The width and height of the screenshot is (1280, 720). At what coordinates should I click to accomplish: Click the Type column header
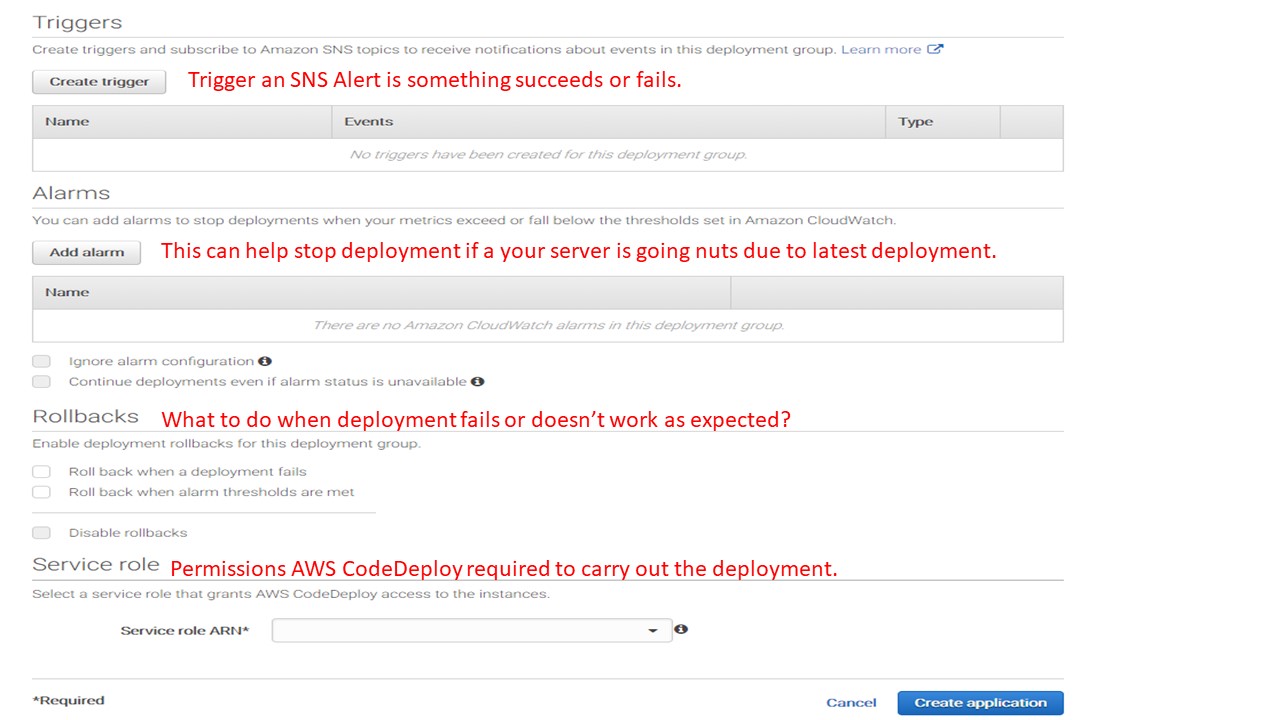pyautogui.click(x=915, y=121)
